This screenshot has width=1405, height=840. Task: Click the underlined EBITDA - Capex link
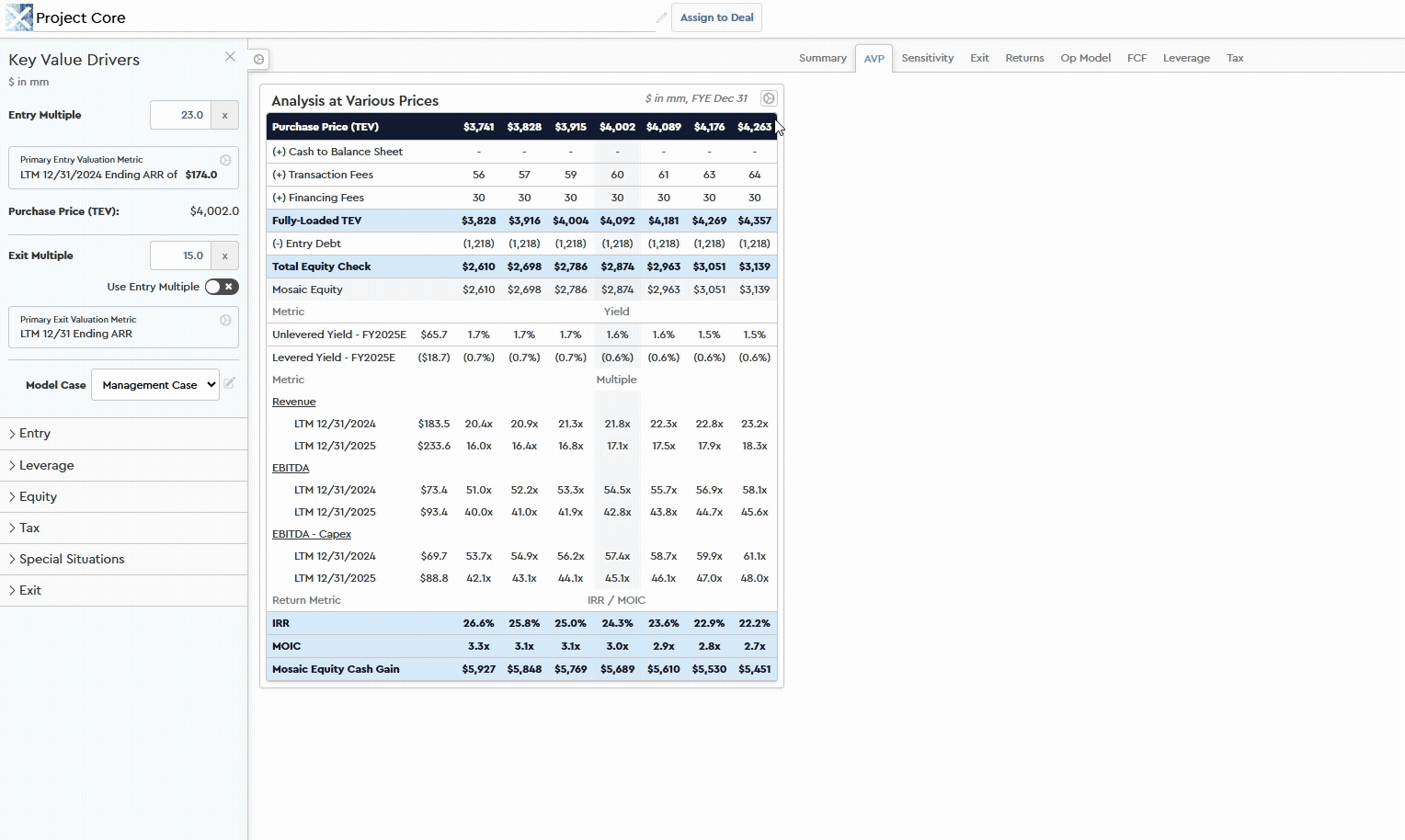pos(312,534)
